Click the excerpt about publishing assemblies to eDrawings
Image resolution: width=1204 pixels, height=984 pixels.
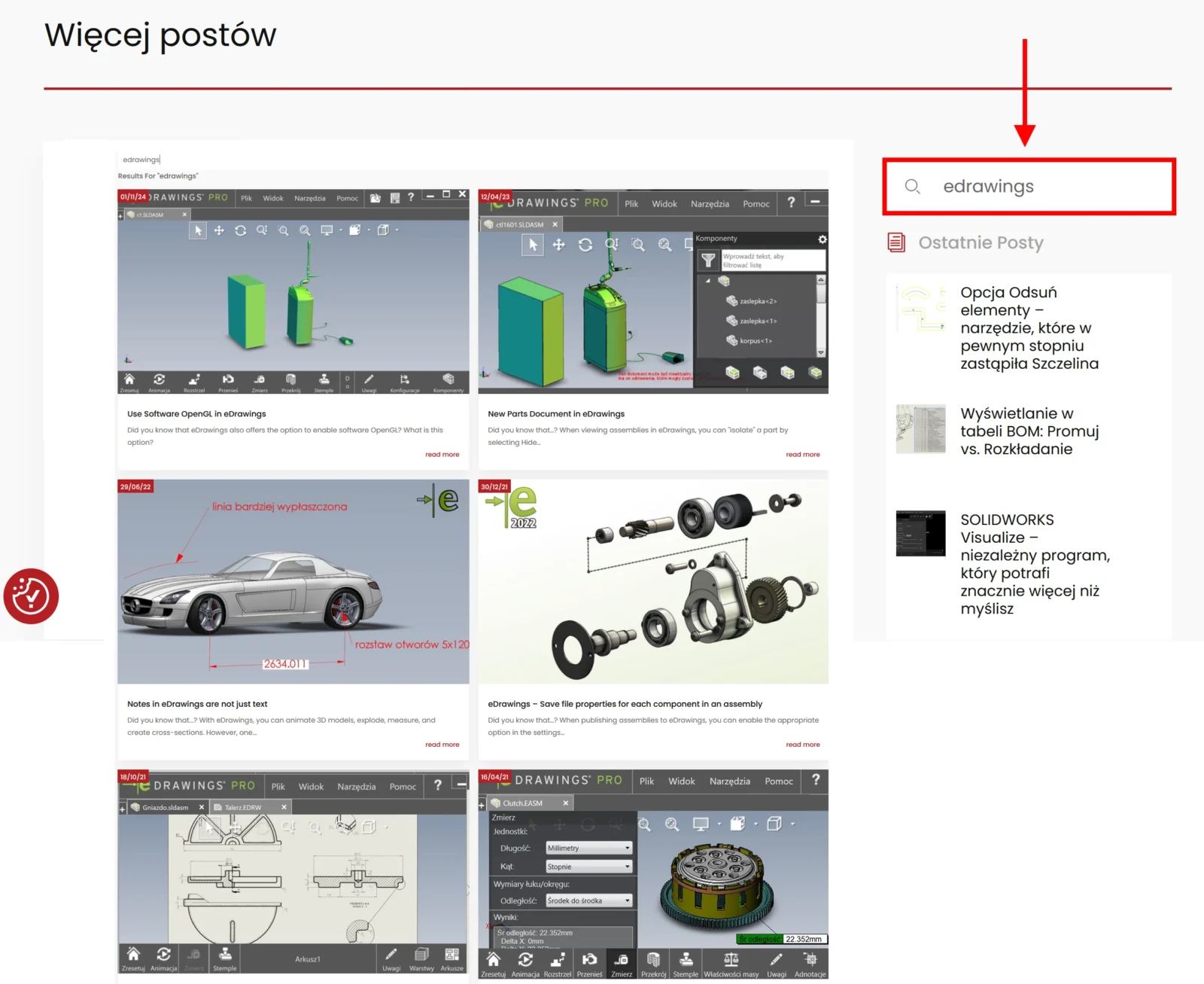tap(653, 727)
